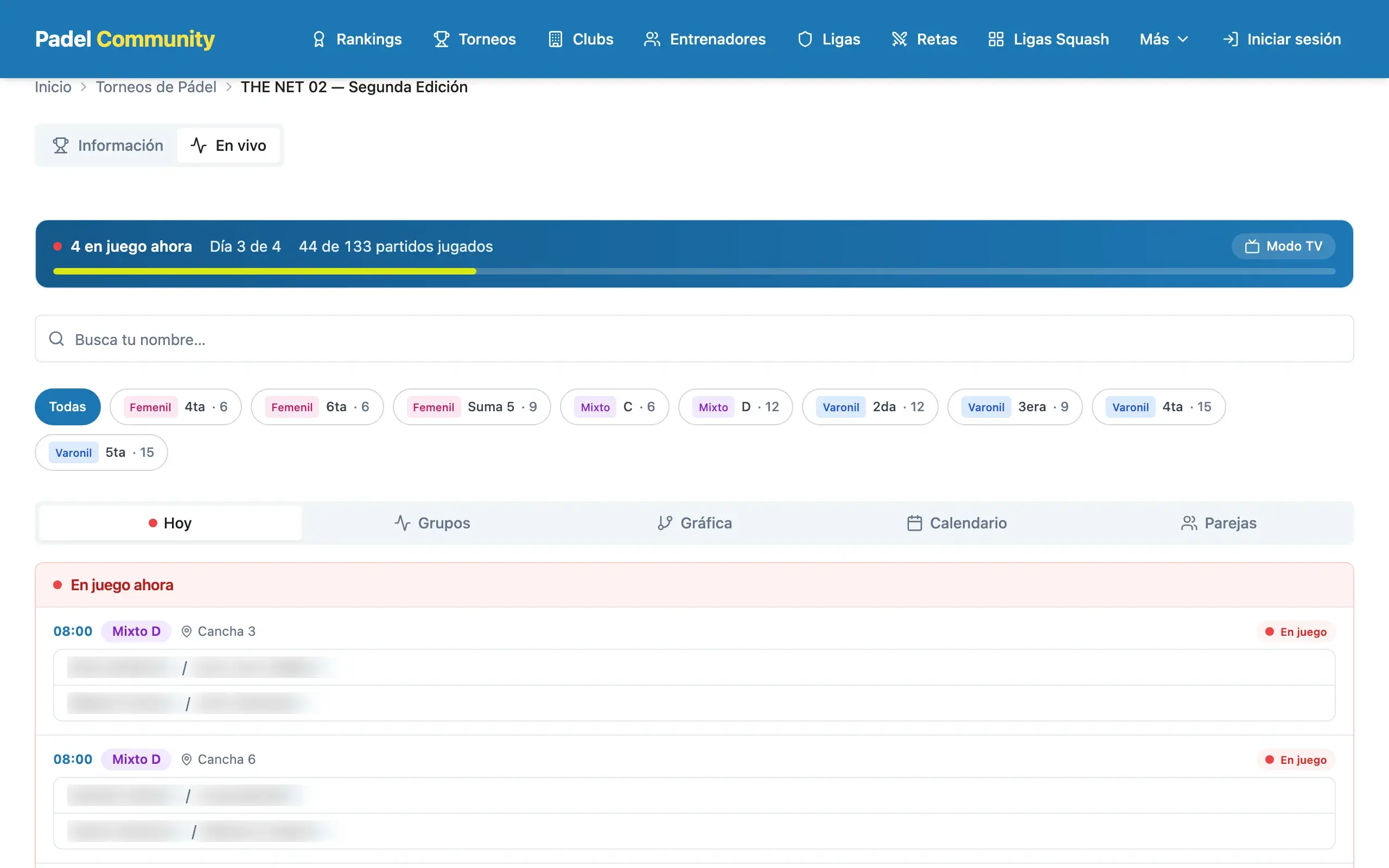The image size is (1389, 868).
Task: Click the Iniciar sesión arrow icon
Action: pyautogui.click(x=1230, y=39)
